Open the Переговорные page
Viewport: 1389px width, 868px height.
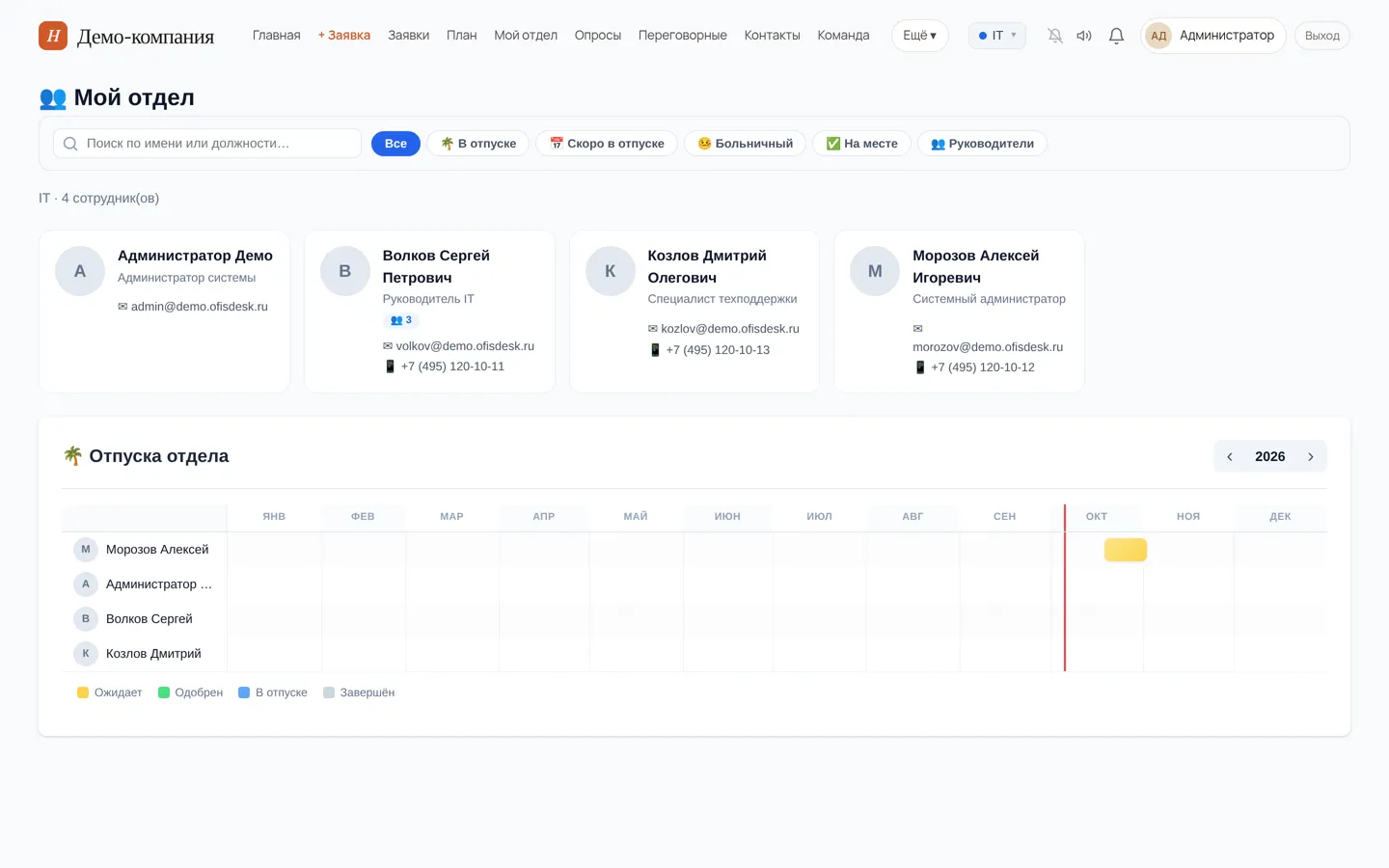pyautogui.click(x=683, y=36)
